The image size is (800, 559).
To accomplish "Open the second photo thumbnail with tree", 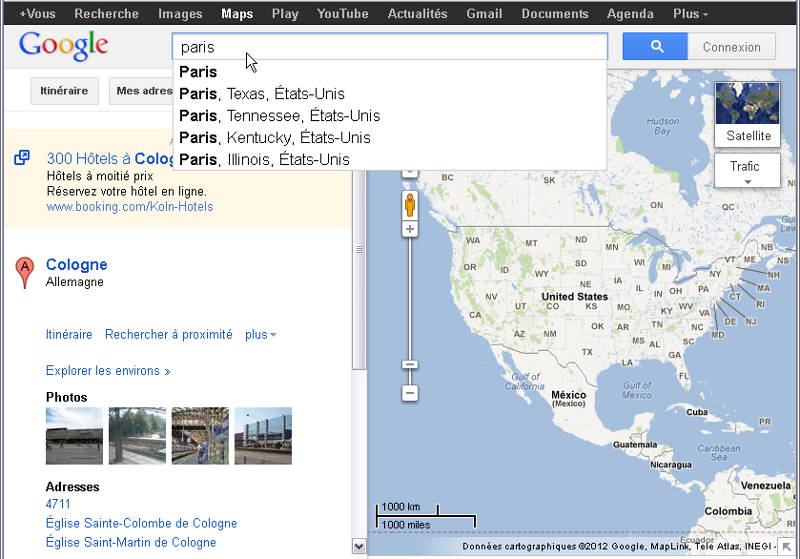I will tap(137, 436).
